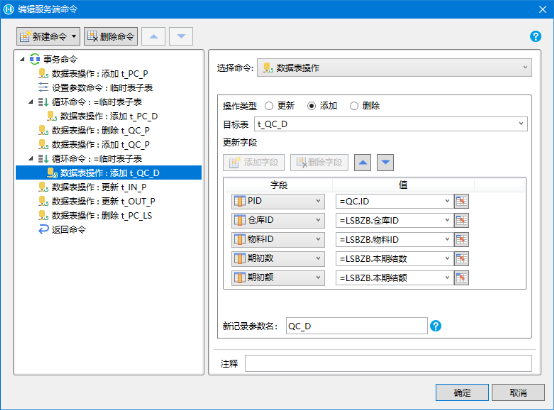Screen dimensions: 554x410
Task: Select the 删除 operation type radio
Action: (354, 106)
